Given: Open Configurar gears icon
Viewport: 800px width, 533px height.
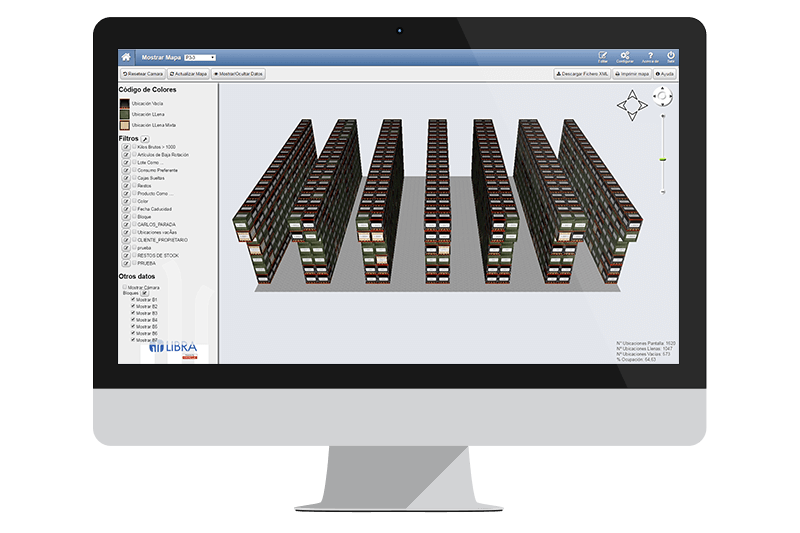Looking at the screenshot, I should [x=625, y=57].
